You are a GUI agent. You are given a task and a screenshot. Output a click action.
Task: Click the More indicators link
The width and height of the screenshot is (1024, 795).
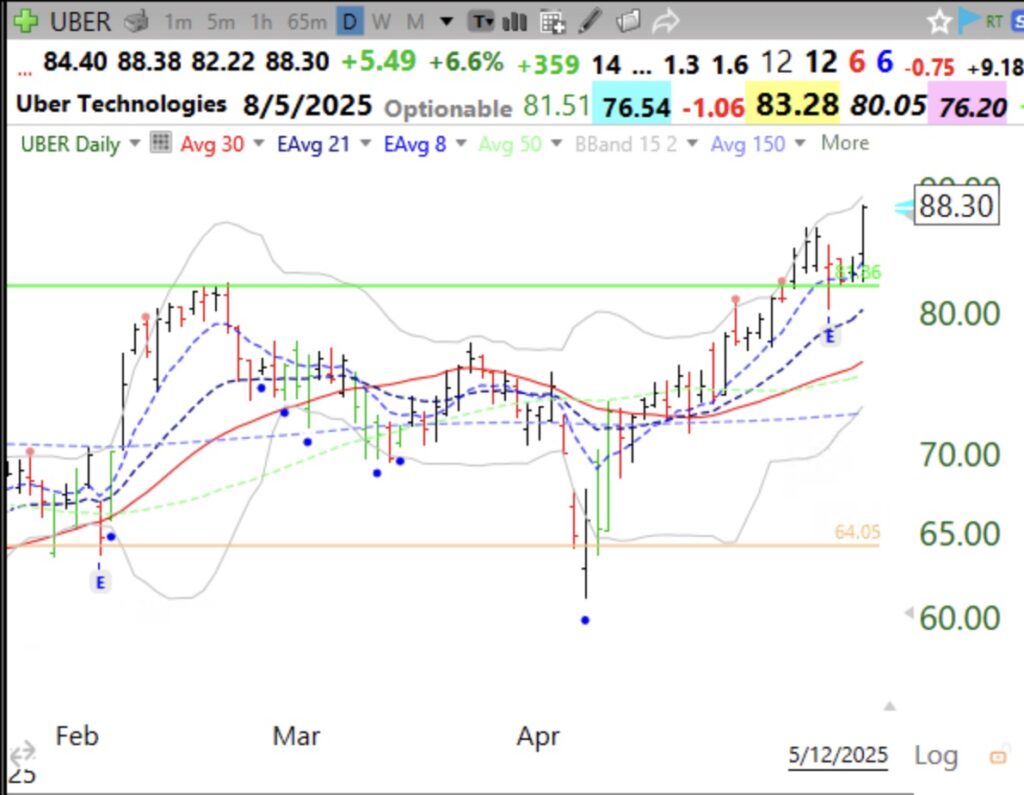tap(843, 144)
